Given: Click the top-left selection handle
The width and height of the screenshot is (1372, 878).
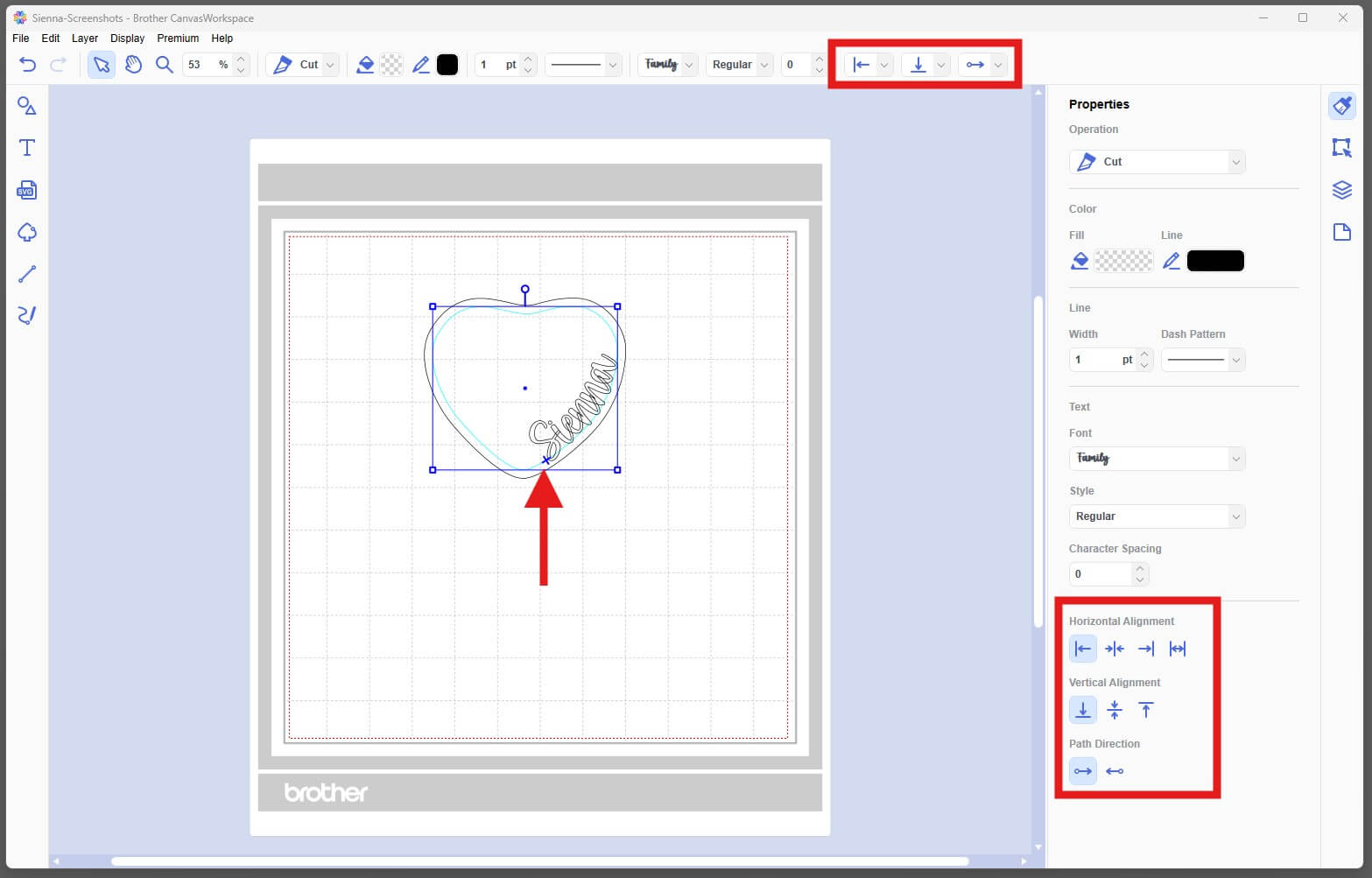Looking at the screenshot, I should [x=433, y=306].
